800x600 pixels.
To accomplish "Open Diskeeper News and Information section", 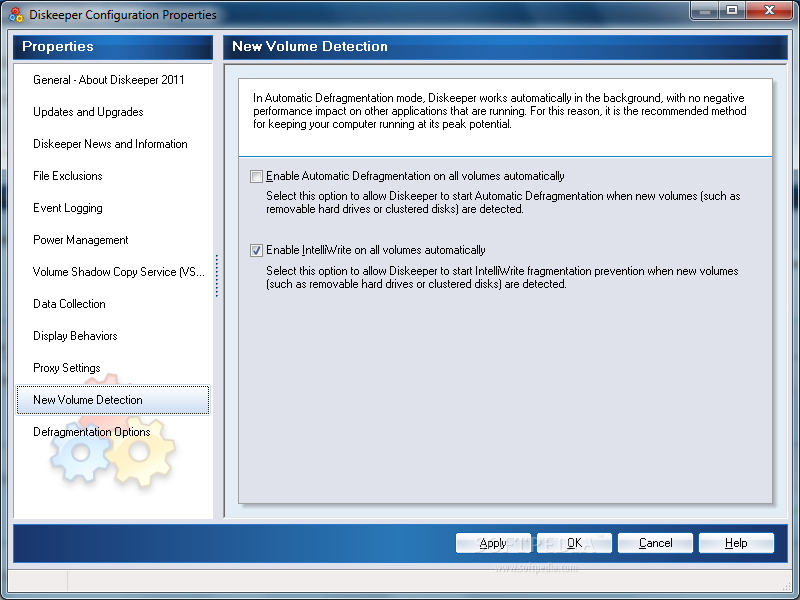I will (110, 144).
